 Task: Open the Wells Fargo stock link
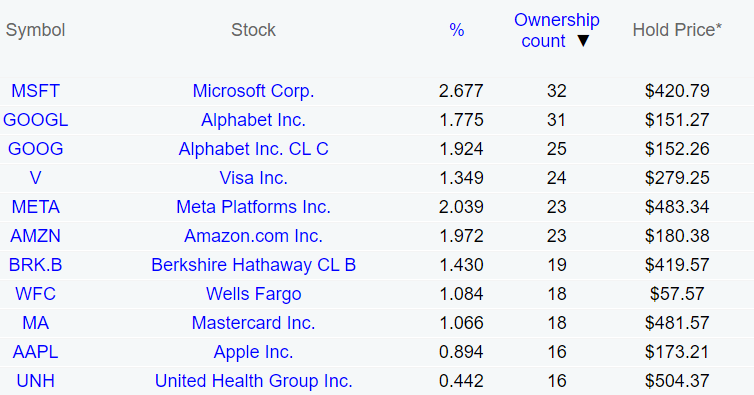click(x=253, y=294)
